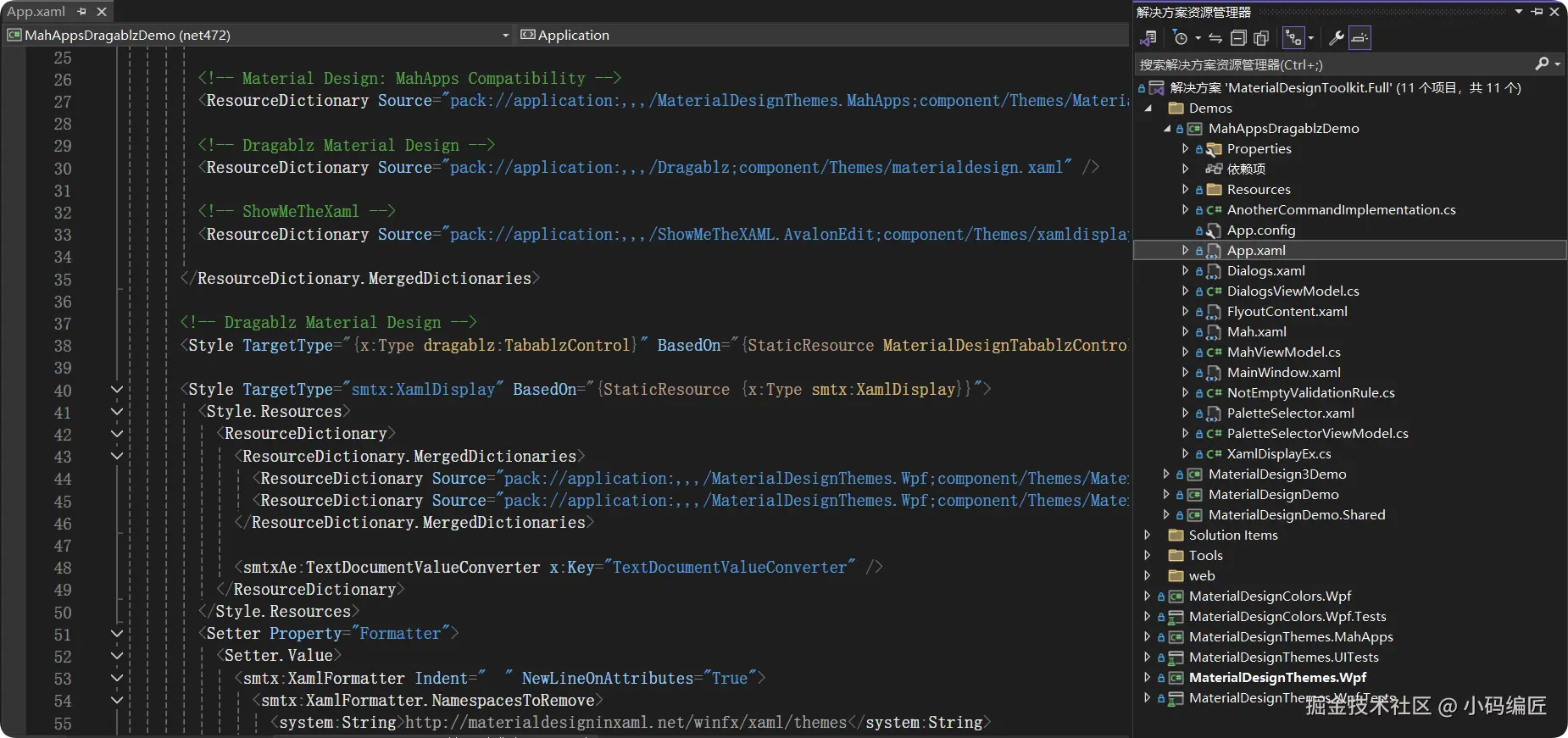This screenshot has height=738, width=1568.
Task: Collapse NamespacesToRemove fold at line 54
Action: click(117, 700)
